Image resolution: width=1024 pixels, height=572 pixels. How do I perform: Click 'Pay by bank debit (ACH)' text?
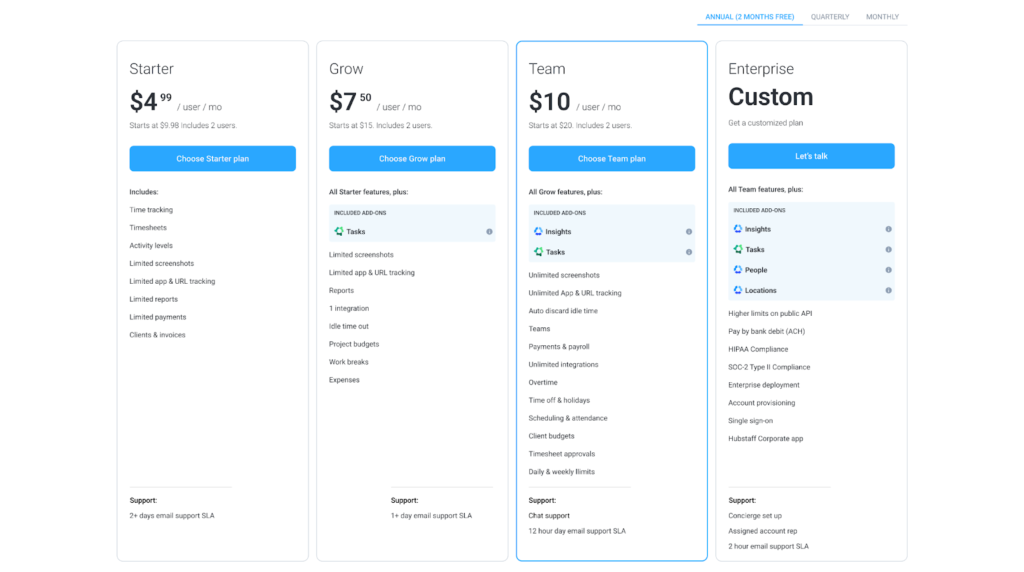tap(767, 332)
